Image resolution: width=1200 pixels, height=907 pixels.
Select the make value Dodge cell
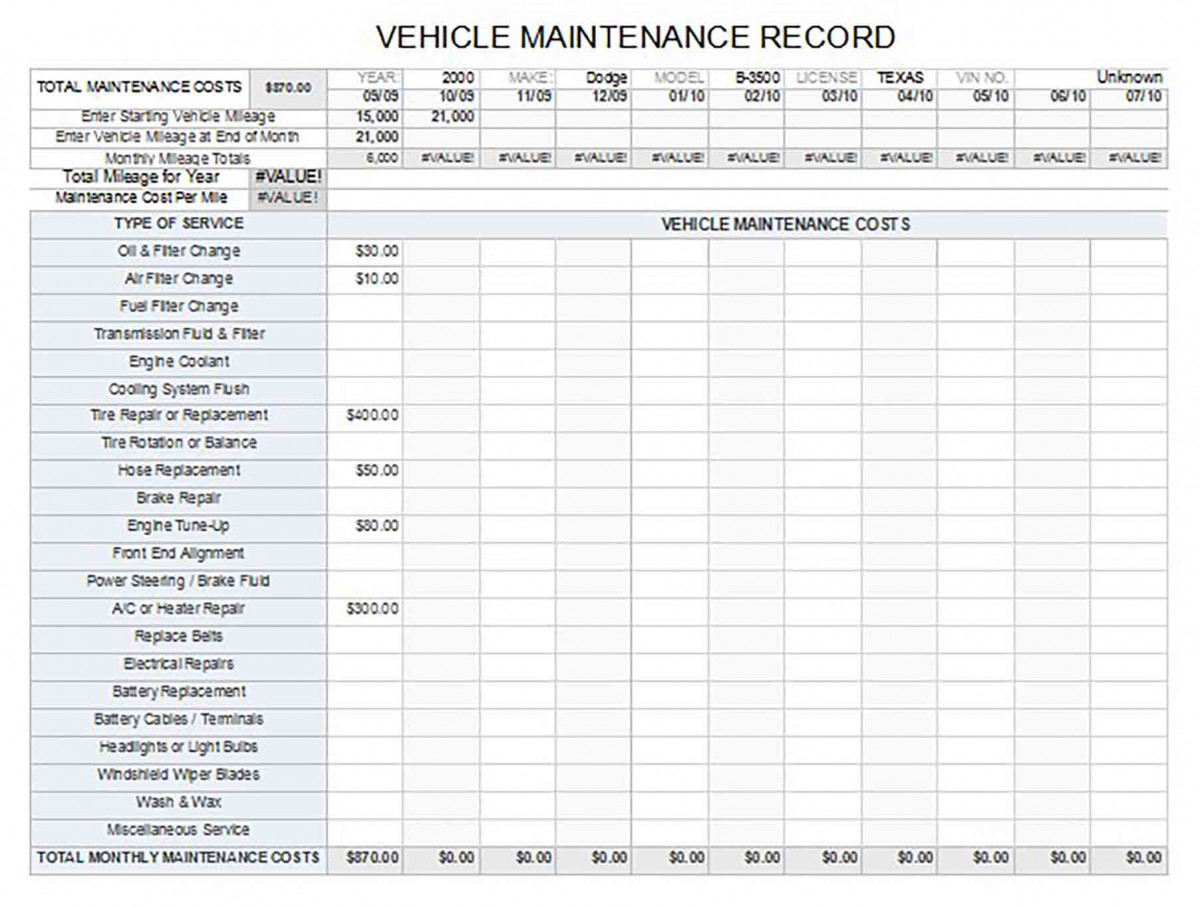(x=593, y=77)
